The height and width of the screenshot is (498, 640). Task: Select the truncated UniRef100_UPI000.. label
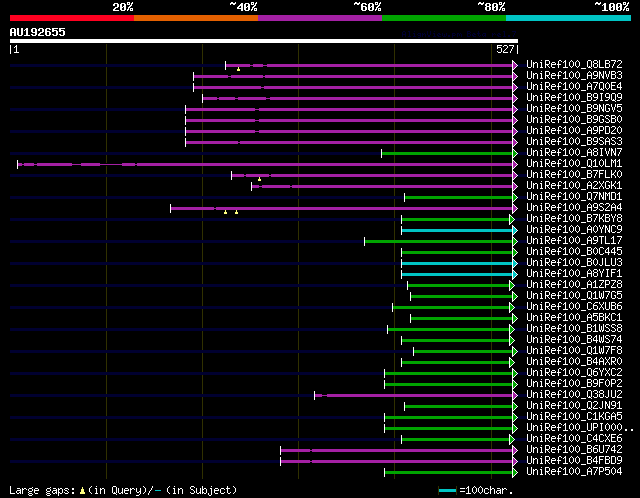pyautogui.click(x=580, y=428)
